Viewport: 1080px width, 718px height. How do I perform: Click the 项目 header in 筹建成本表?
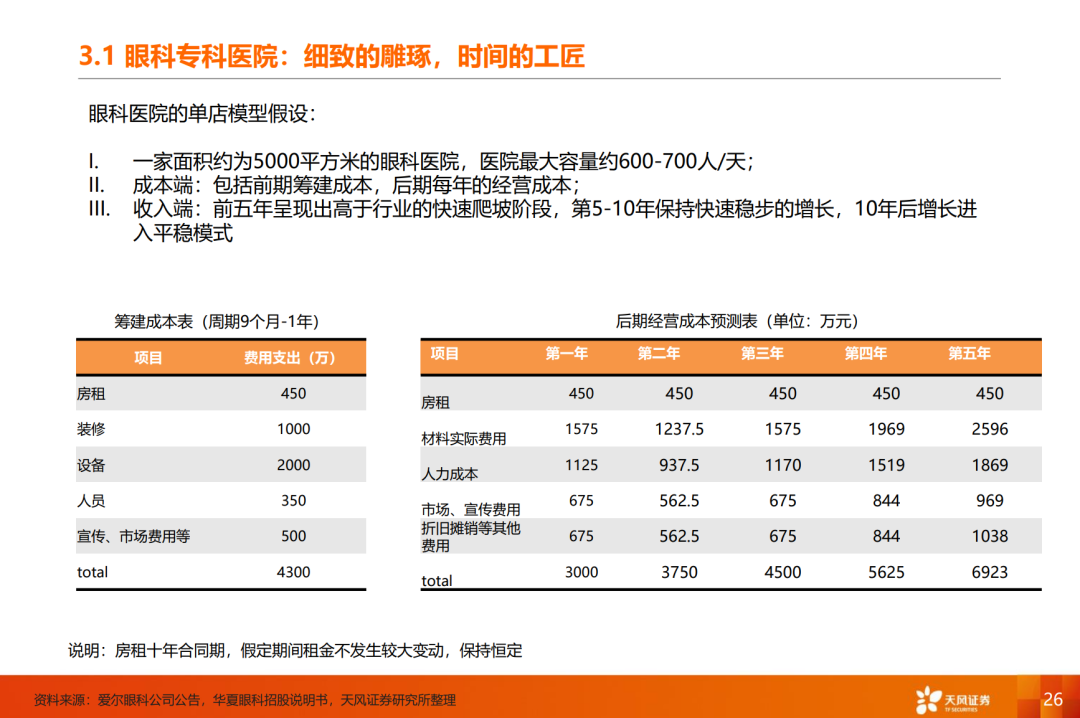pyautogui.click(x=148, y=358)
